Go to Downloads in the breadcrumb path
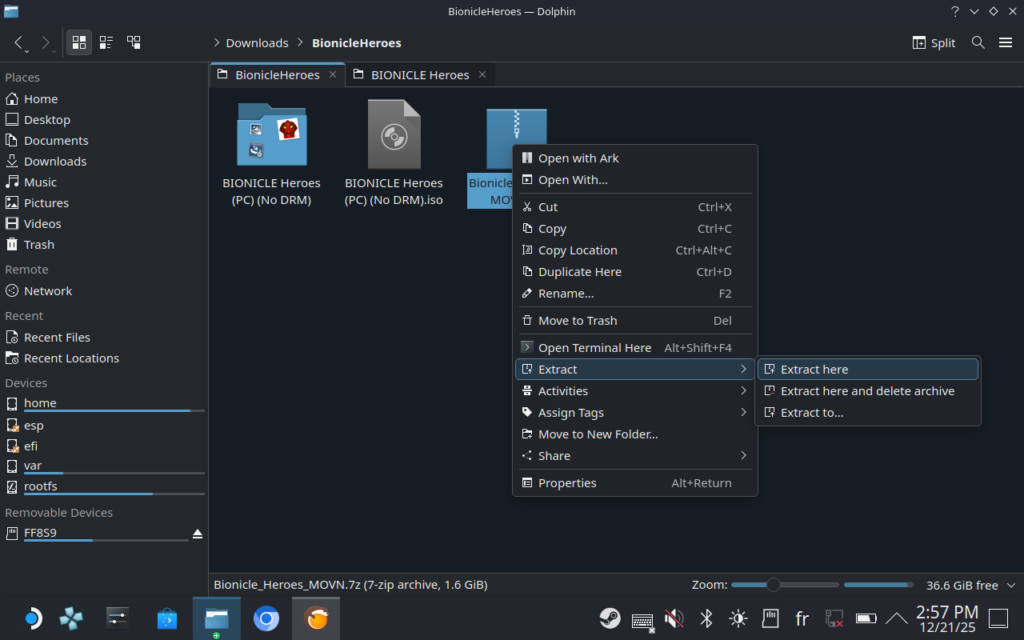1024x640 pixels. [x=256, y=43]
